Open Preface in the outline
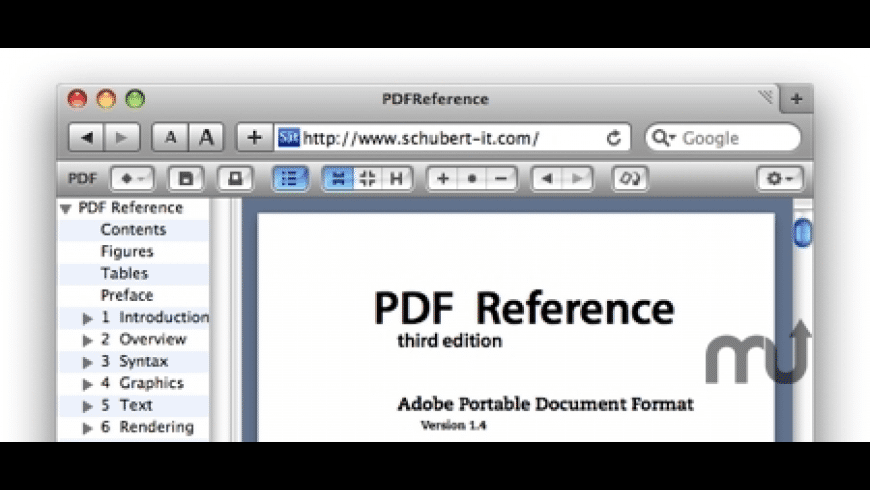This screenshot has width=870, height=490. [x=127, y=295]
